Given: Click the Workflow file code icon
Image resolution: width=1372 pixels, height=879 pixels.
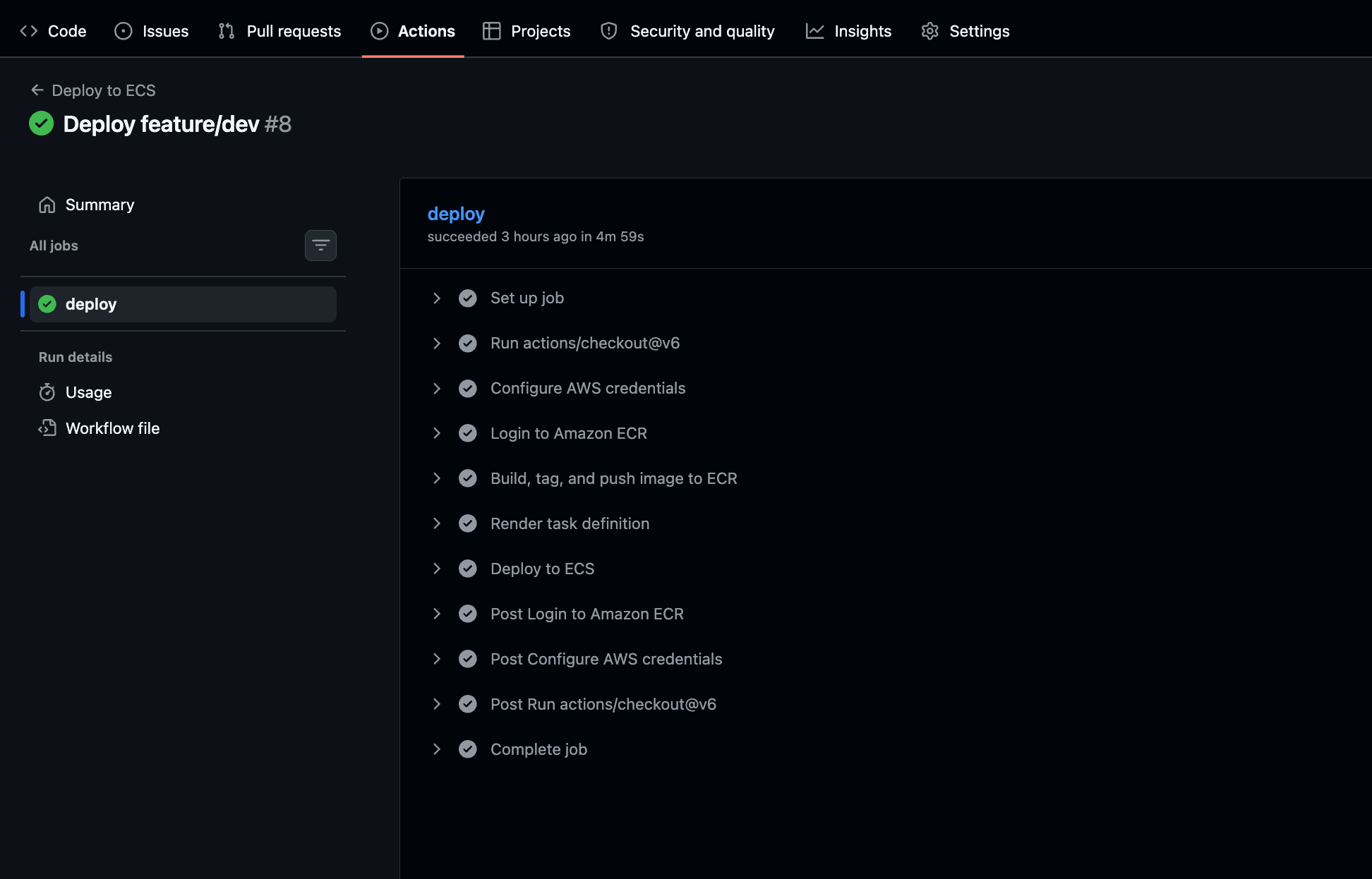Looking at the screenshot, I should (x=47, y=428).
